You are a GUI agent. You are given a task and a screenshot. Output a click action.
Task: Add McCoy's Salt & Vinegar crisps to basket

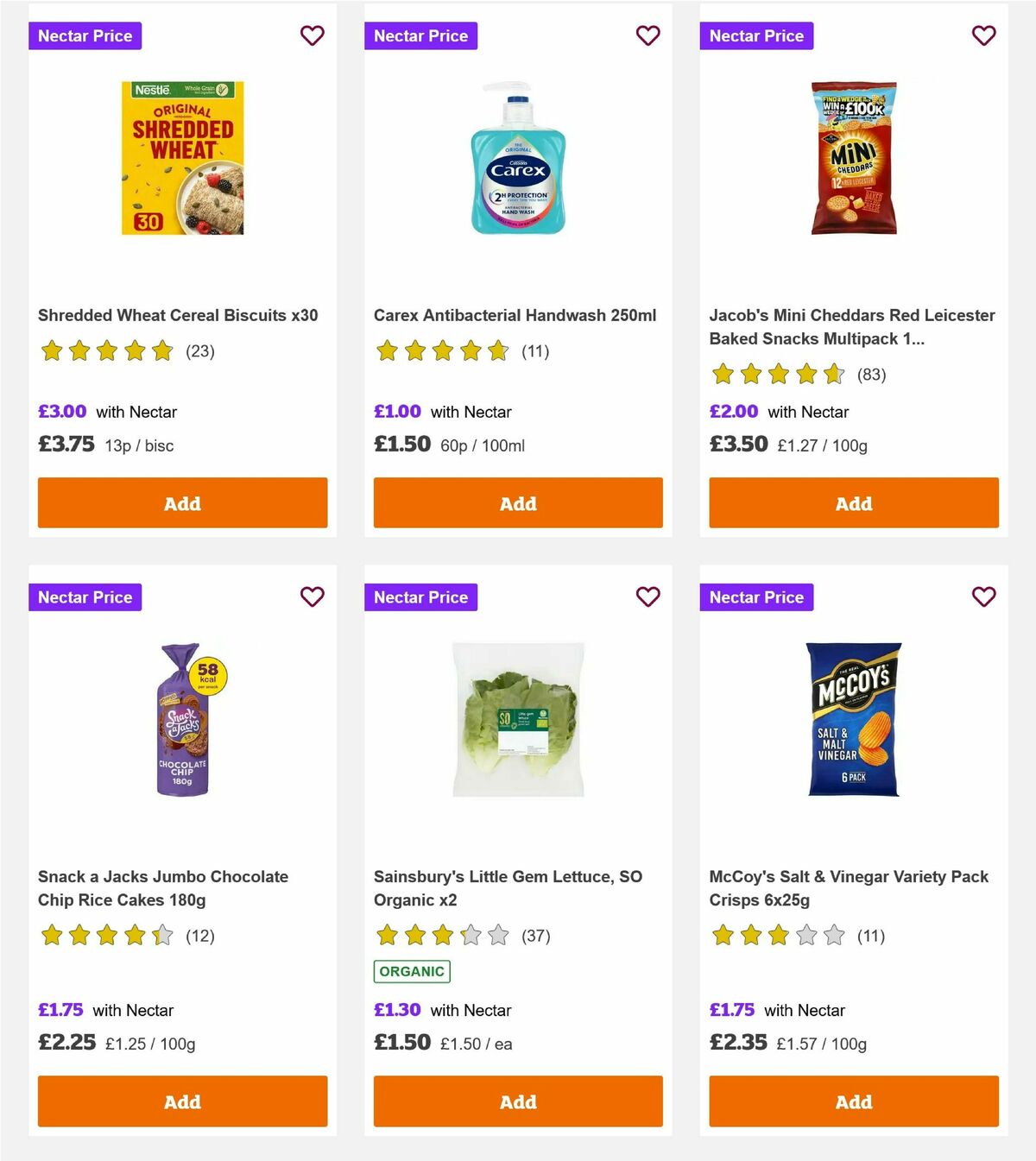pyautogui.click(x=853, y=1101)
